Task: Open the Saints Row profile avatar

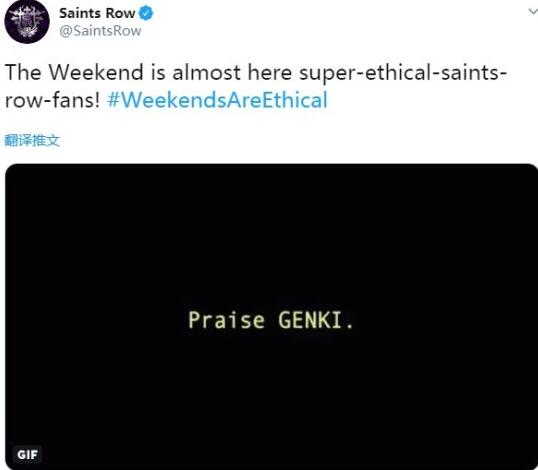Action: pos(27,21)
